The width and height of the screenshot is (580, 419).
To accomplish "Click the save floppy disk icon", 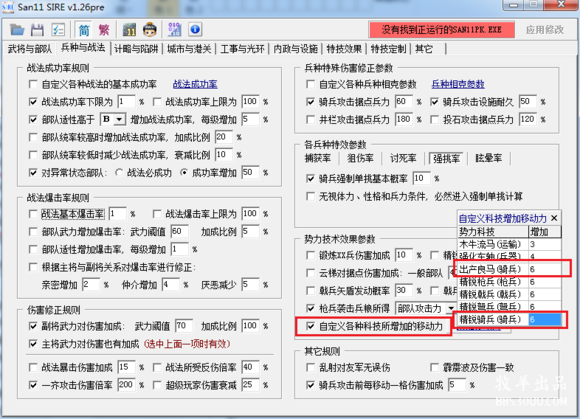I will tap(37, 30).
